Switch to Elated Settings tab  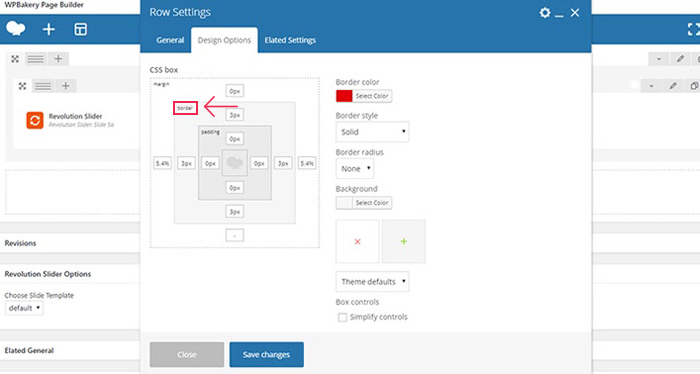click(x=290, y=40)
